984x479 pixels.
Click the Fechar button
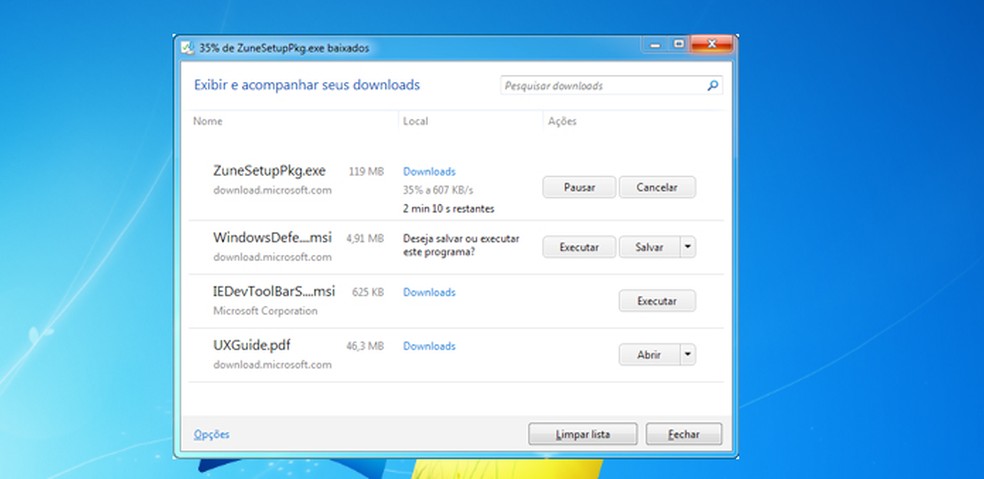(x=684, y=434)
